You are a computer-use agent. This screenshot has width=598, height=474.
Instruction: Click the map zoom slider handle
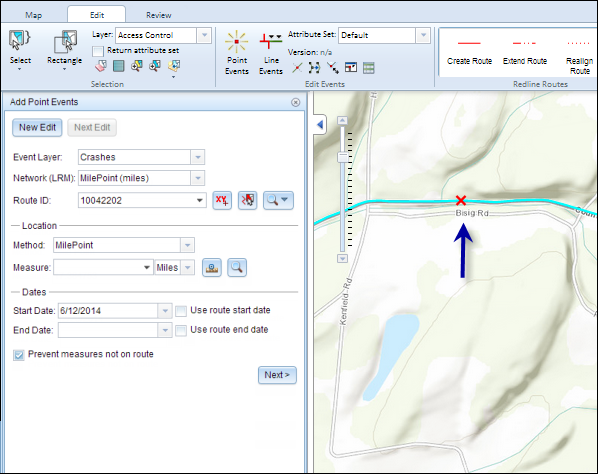(x=343, y=157)
